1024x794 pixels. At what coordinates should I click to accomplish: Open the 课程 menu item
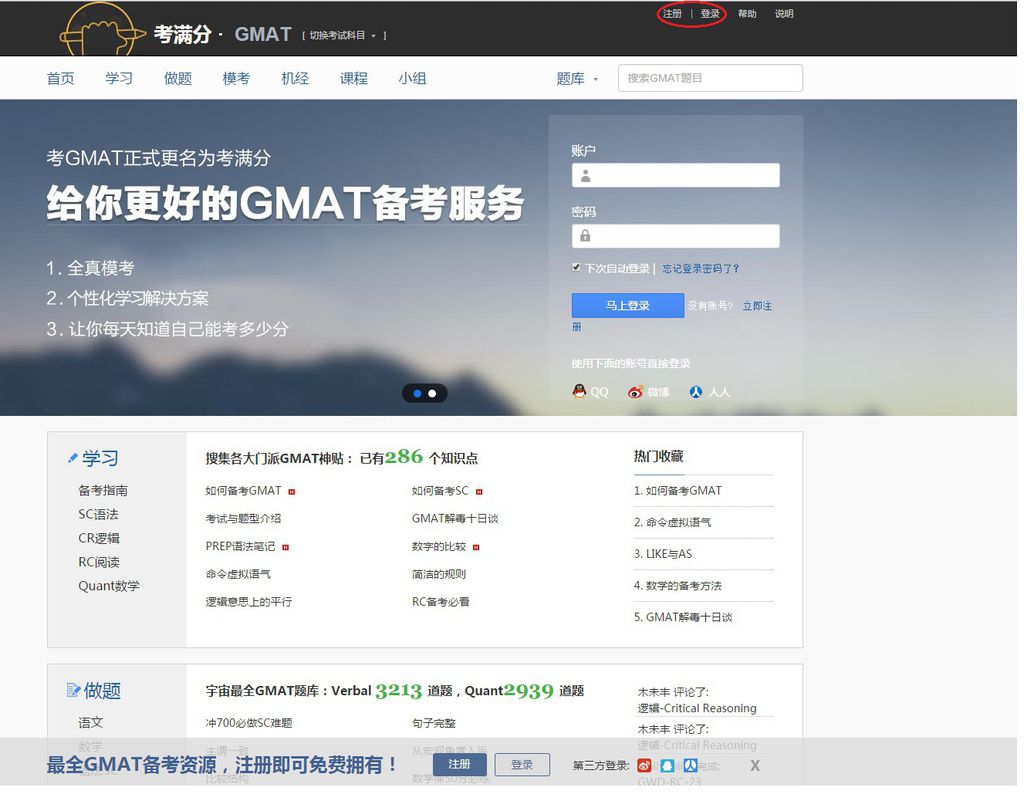click(x=354, y=78)
